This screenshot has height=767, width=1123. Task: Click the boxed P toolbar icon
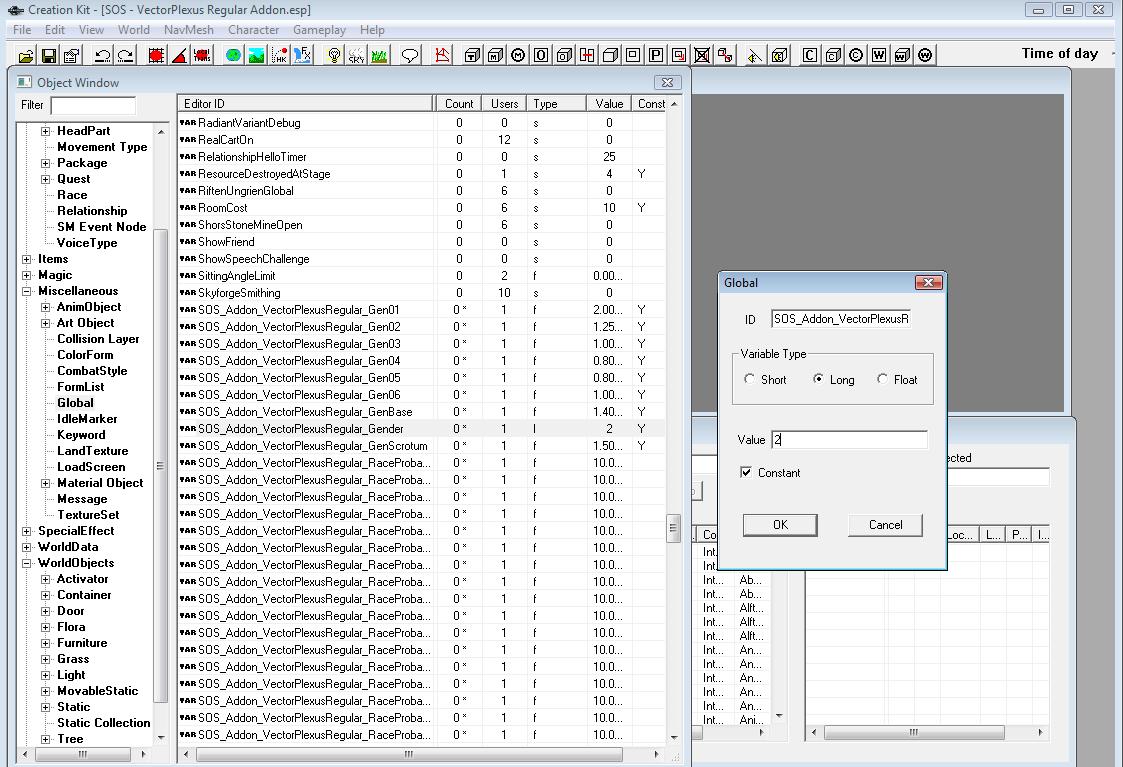coord(656,55)
